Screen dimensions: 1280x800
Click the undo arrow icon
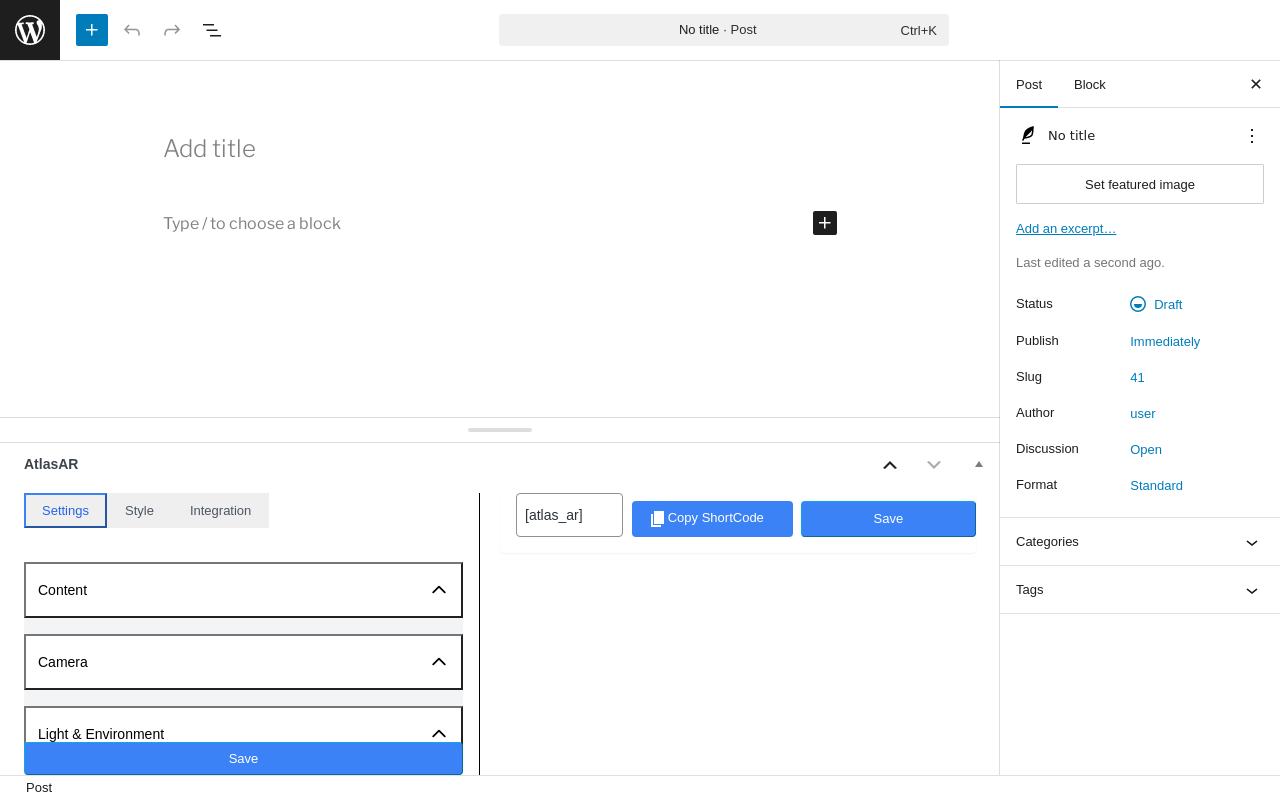coord(132,30)
